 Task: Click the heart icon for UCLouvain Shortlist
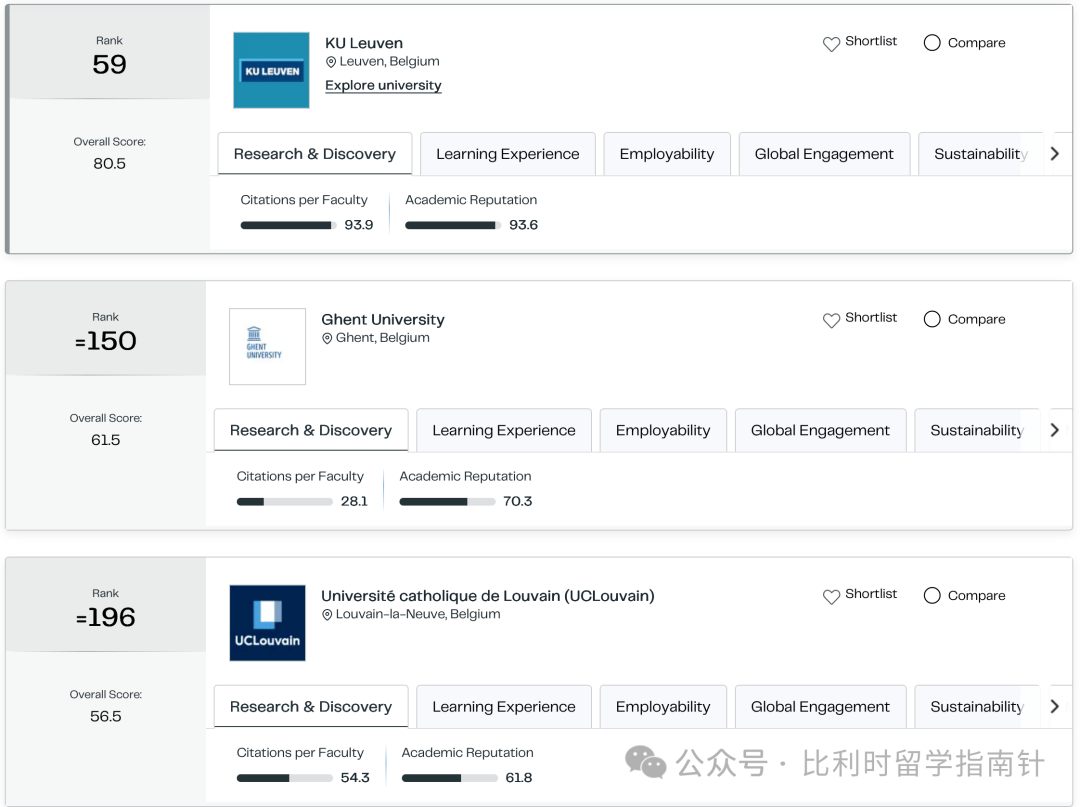[831, 596]
